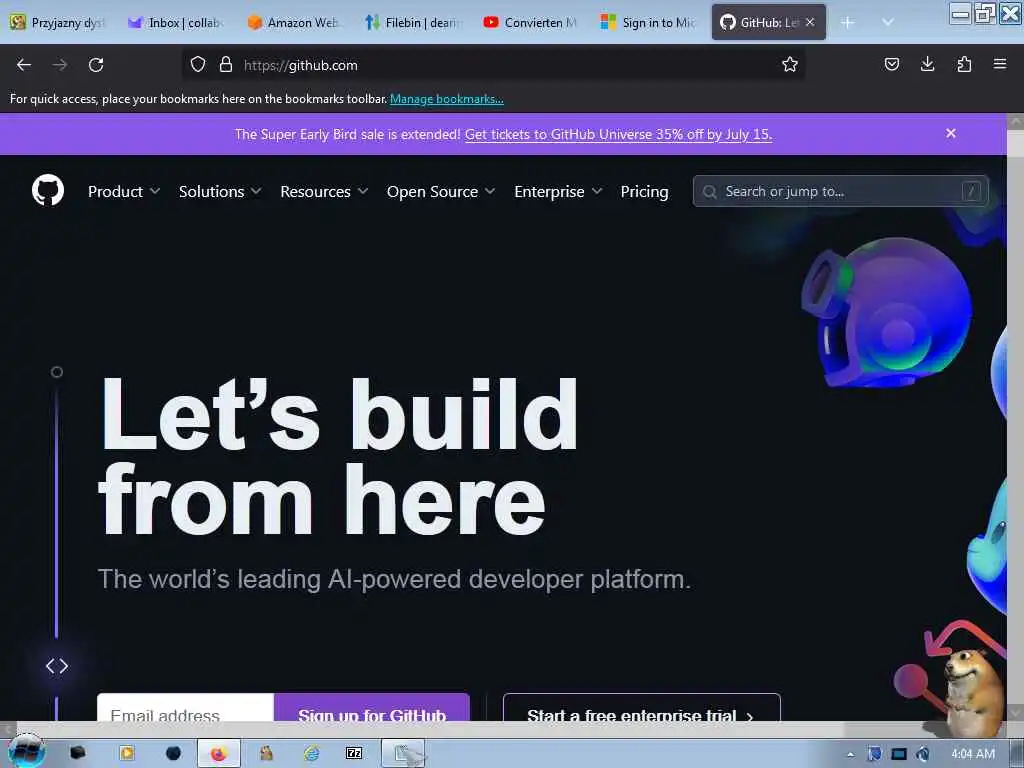Click the network tray icon
The image size is (1024, 768).
click(899, 754)
